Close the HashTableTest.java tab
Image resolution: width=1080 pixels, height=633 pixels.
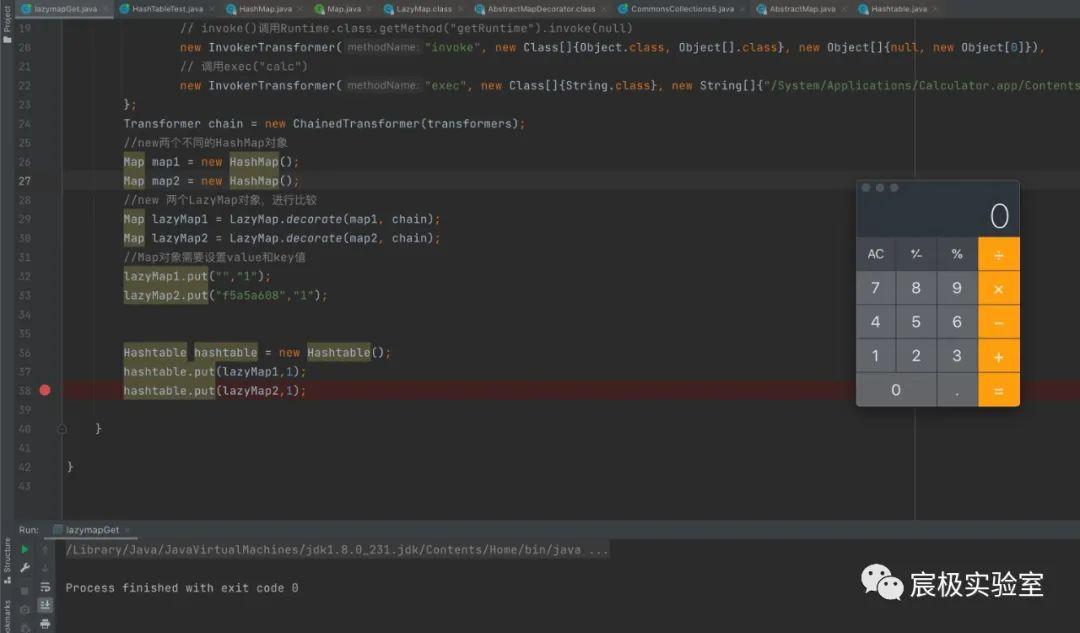[x=211, y=9]
